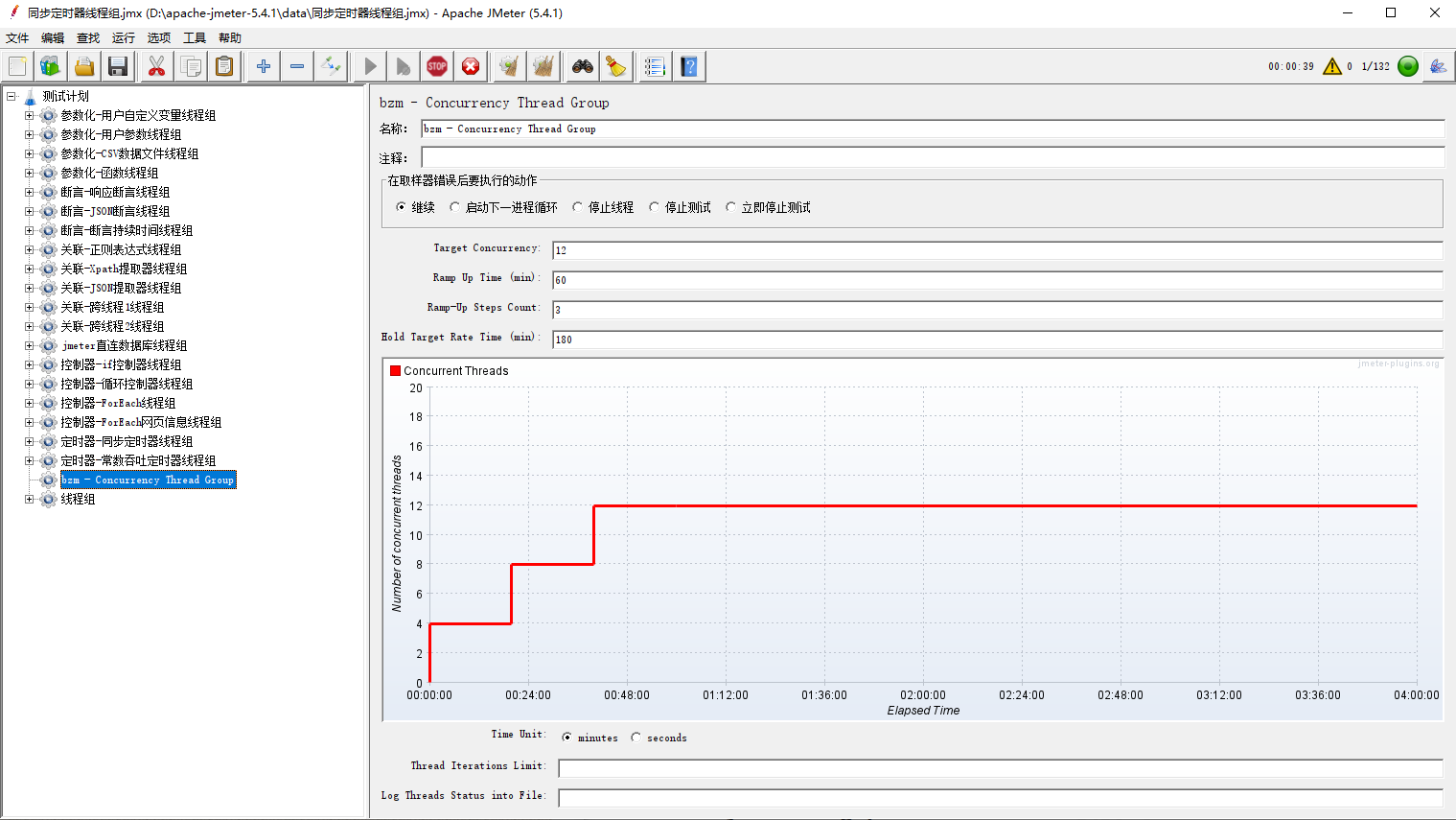Click the Clear broom icon
Viewport: 1456px width, 820px height.
click(509, 66)
